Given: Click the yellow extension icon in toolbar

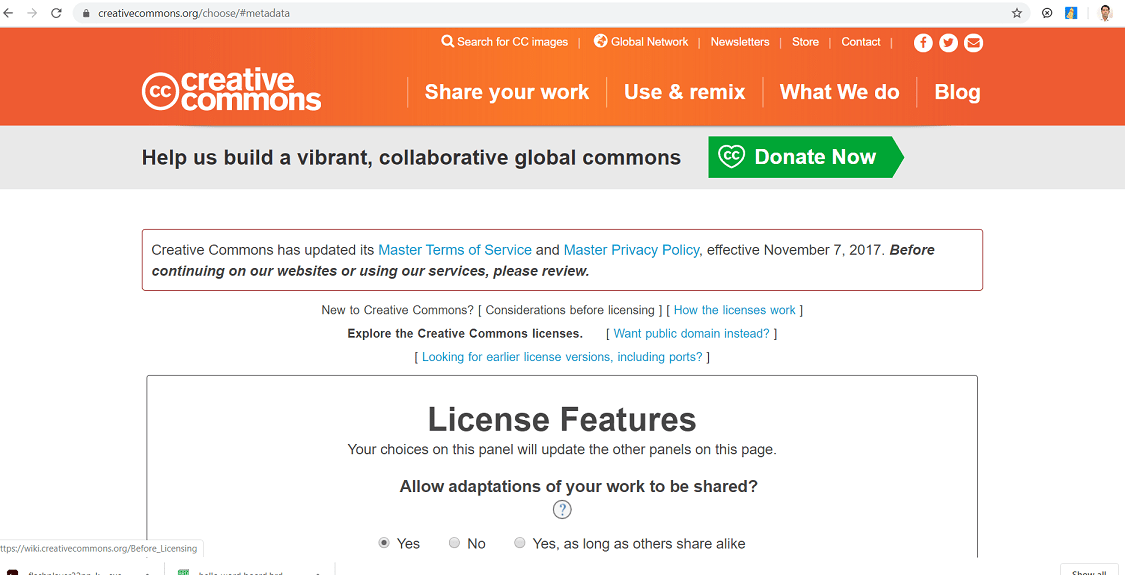Looking at the screenshot, I should (1070, 13).
